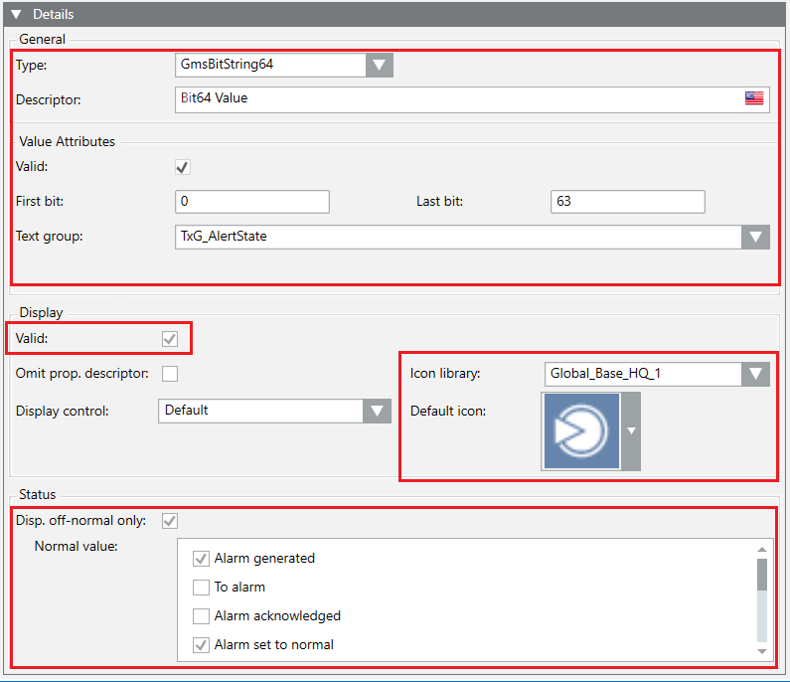Click the US flag language icon
This screenshot has width=790, height=682.
point(753,98)
